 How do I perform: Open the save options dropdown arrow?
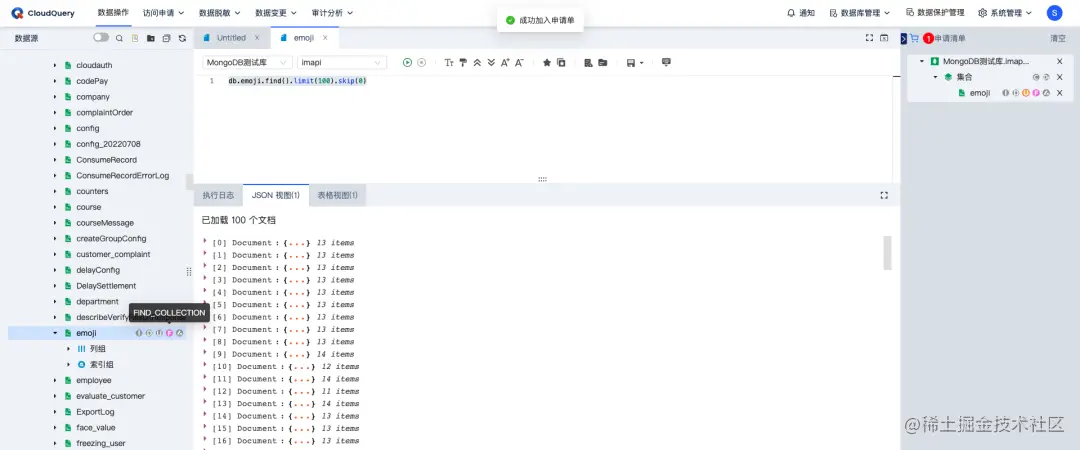point(641,63)
